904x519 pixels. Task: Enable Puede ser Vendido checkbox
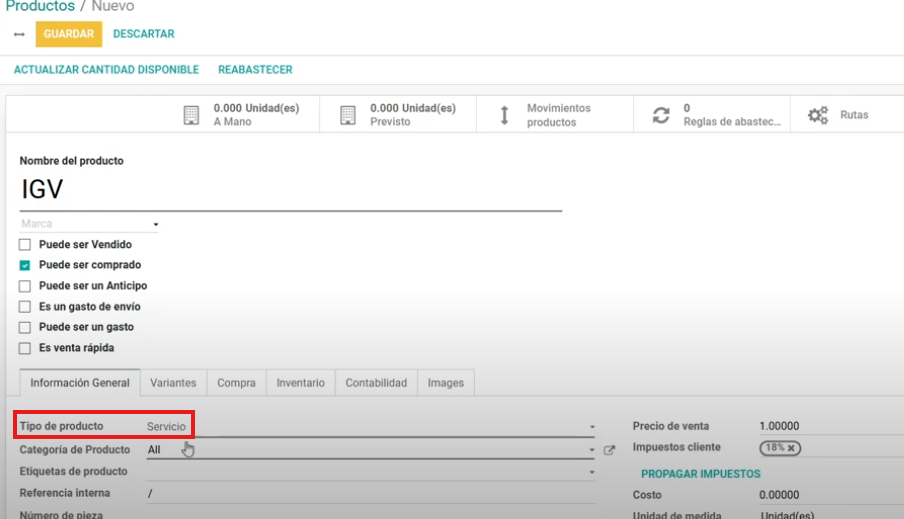[25, 245]
